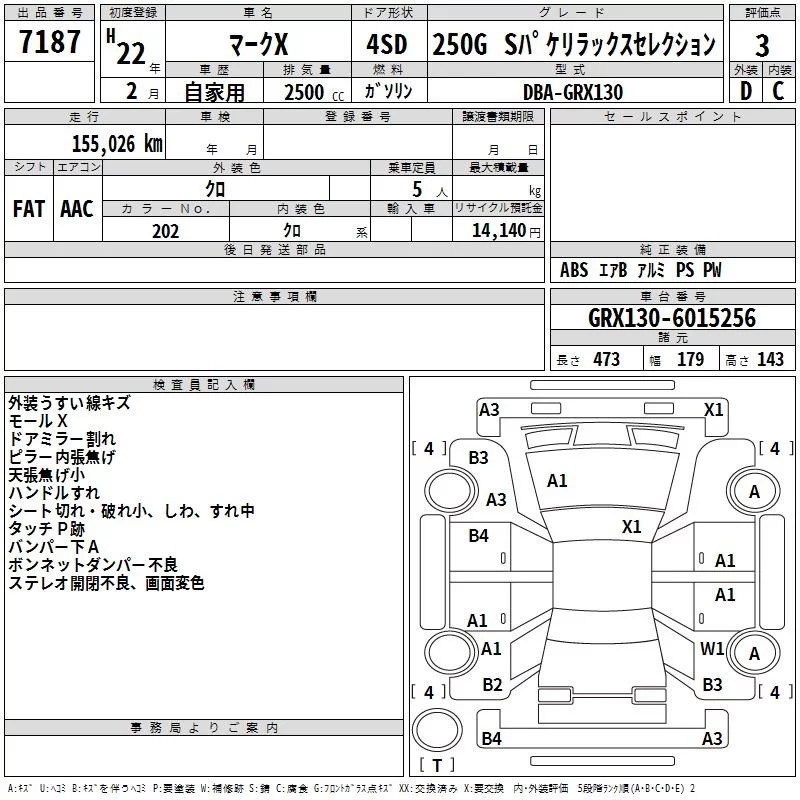Click the displacement value "2500 cc"
The image size is (800, 800).
pyautogui.click(x=314, y=92)
